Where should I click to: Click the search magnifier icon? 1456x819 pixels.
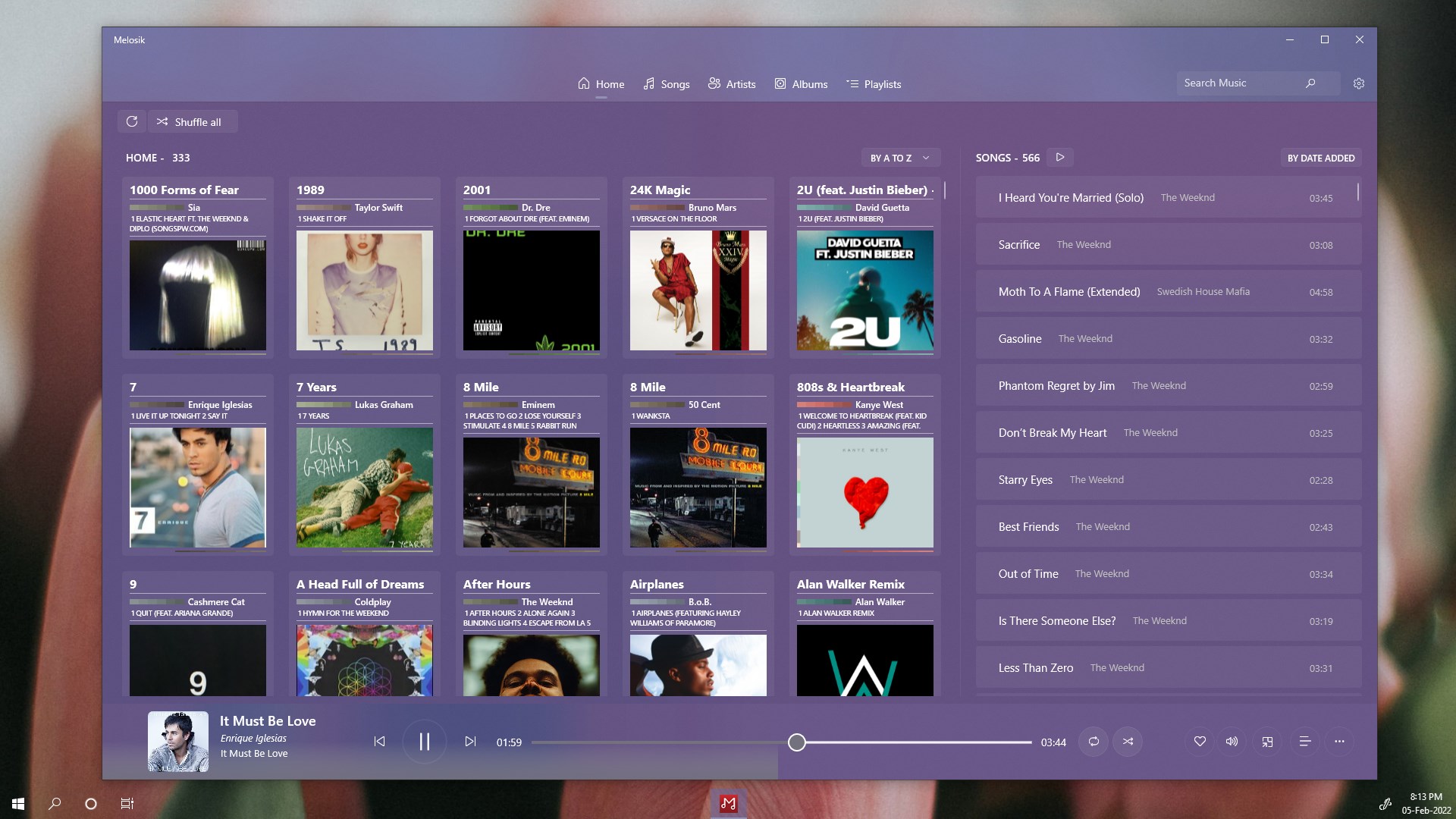click(1310, 83)
